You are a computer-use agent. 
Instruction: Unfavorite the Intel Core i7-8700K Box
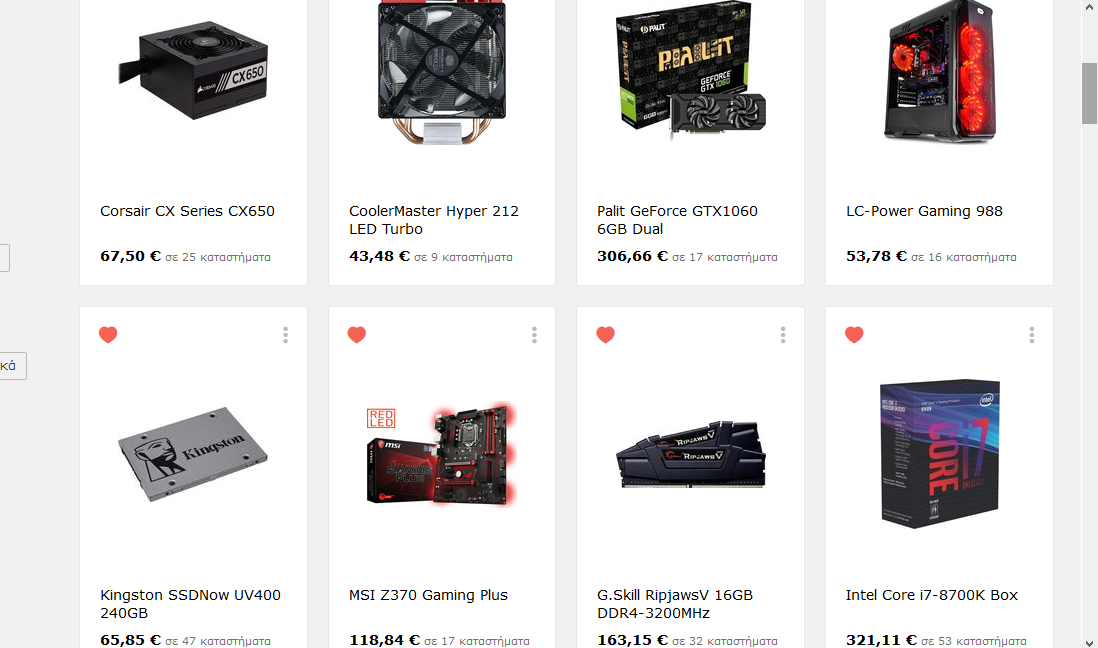[854, 335]
